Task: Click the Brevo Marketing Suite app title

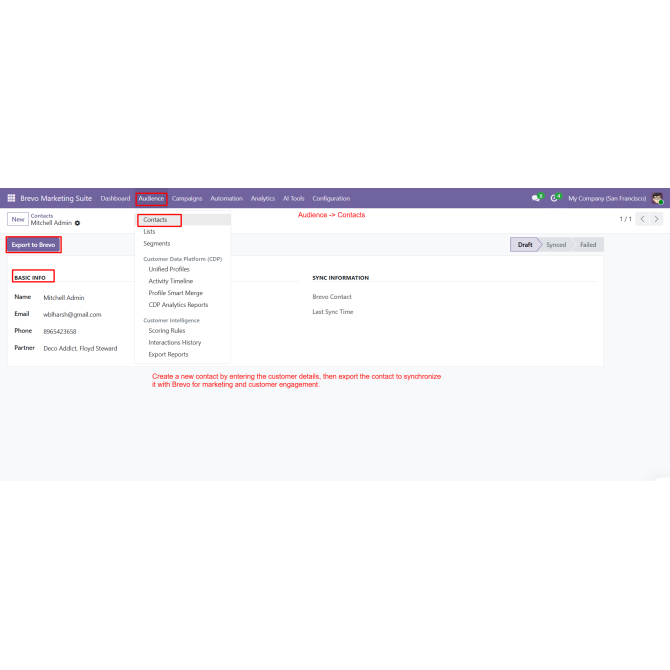Action: point(56,198)
